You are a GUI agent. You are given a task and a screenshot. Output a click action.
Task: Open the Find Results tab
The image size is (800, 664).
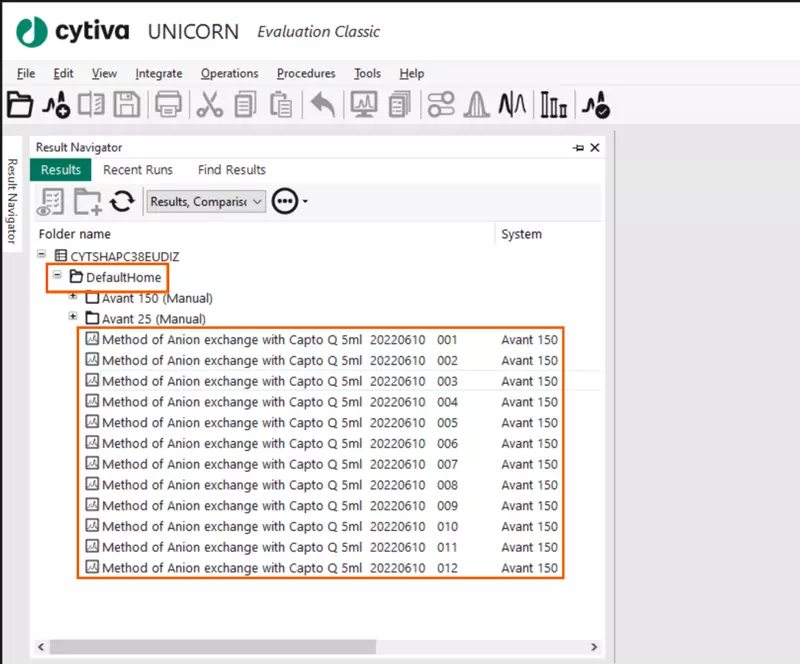pos(231,169)
